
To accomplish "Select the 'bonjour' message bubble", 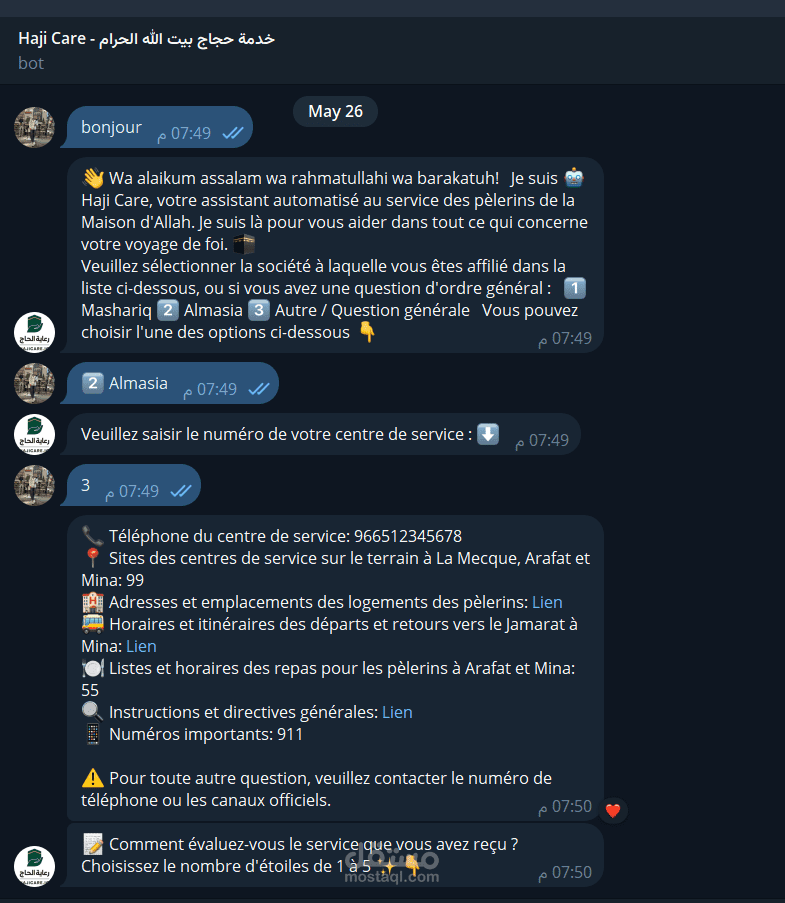I will click(x=158, y=127).
